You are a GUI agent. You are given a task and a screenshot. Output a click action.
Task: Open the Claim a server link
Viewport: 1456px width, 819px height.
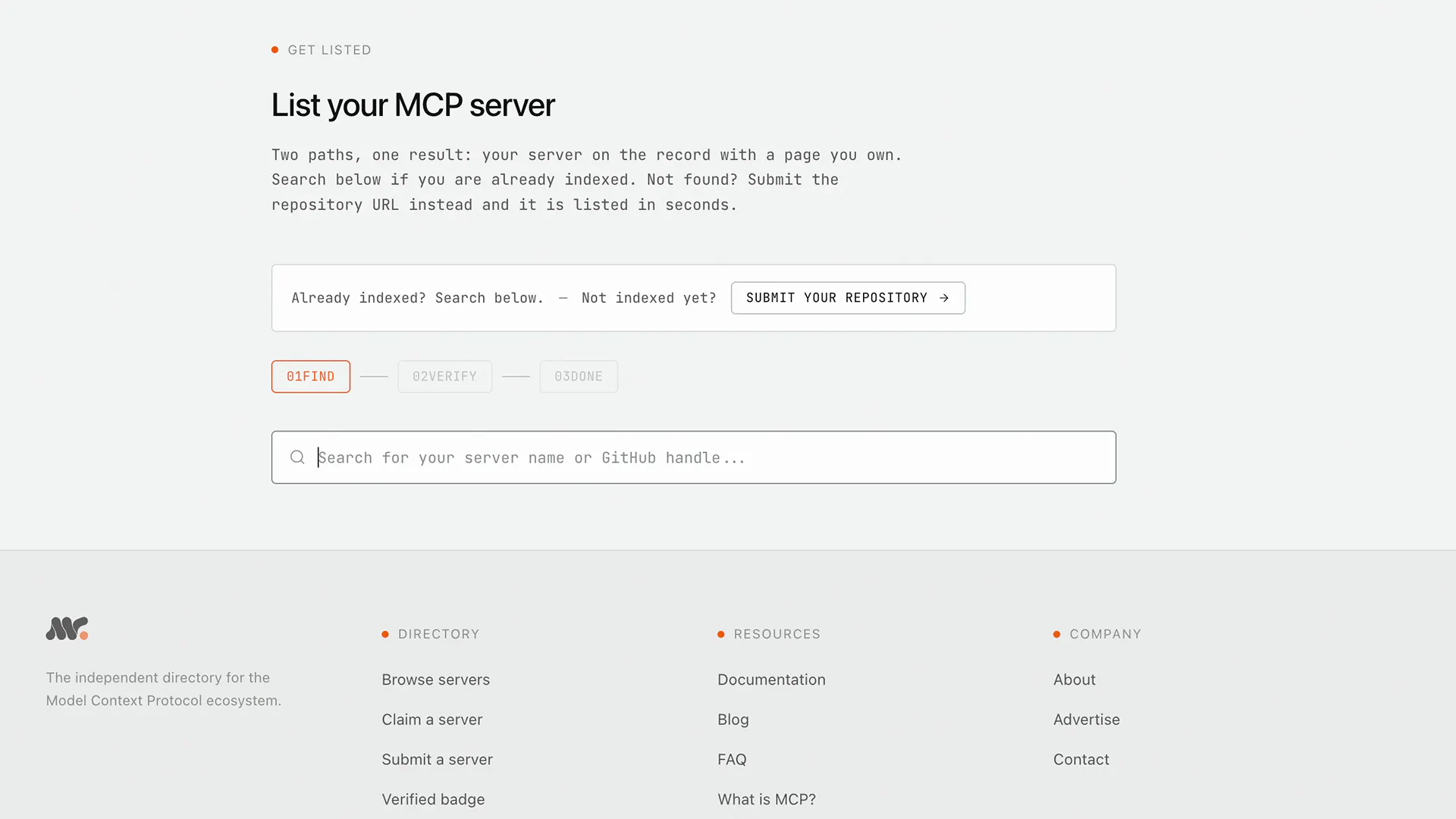coord(432,720)
